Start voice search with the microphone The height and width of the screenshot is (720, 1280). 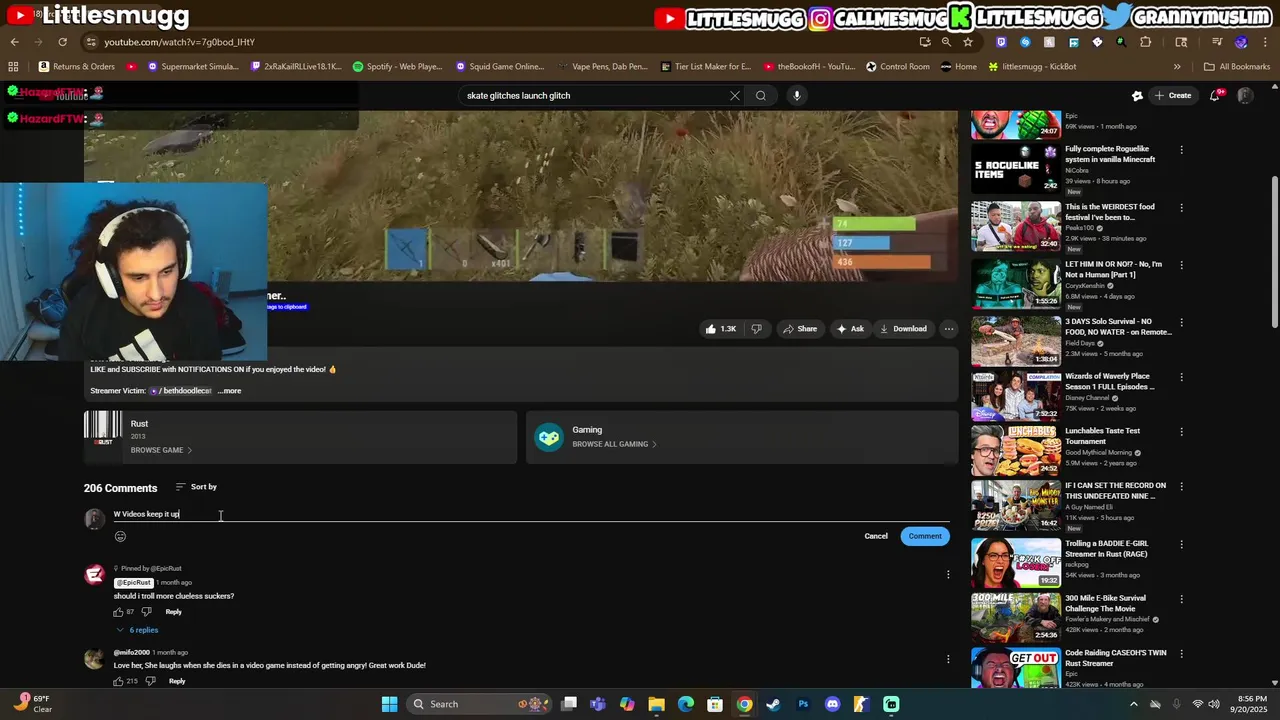tap(796, 96)
